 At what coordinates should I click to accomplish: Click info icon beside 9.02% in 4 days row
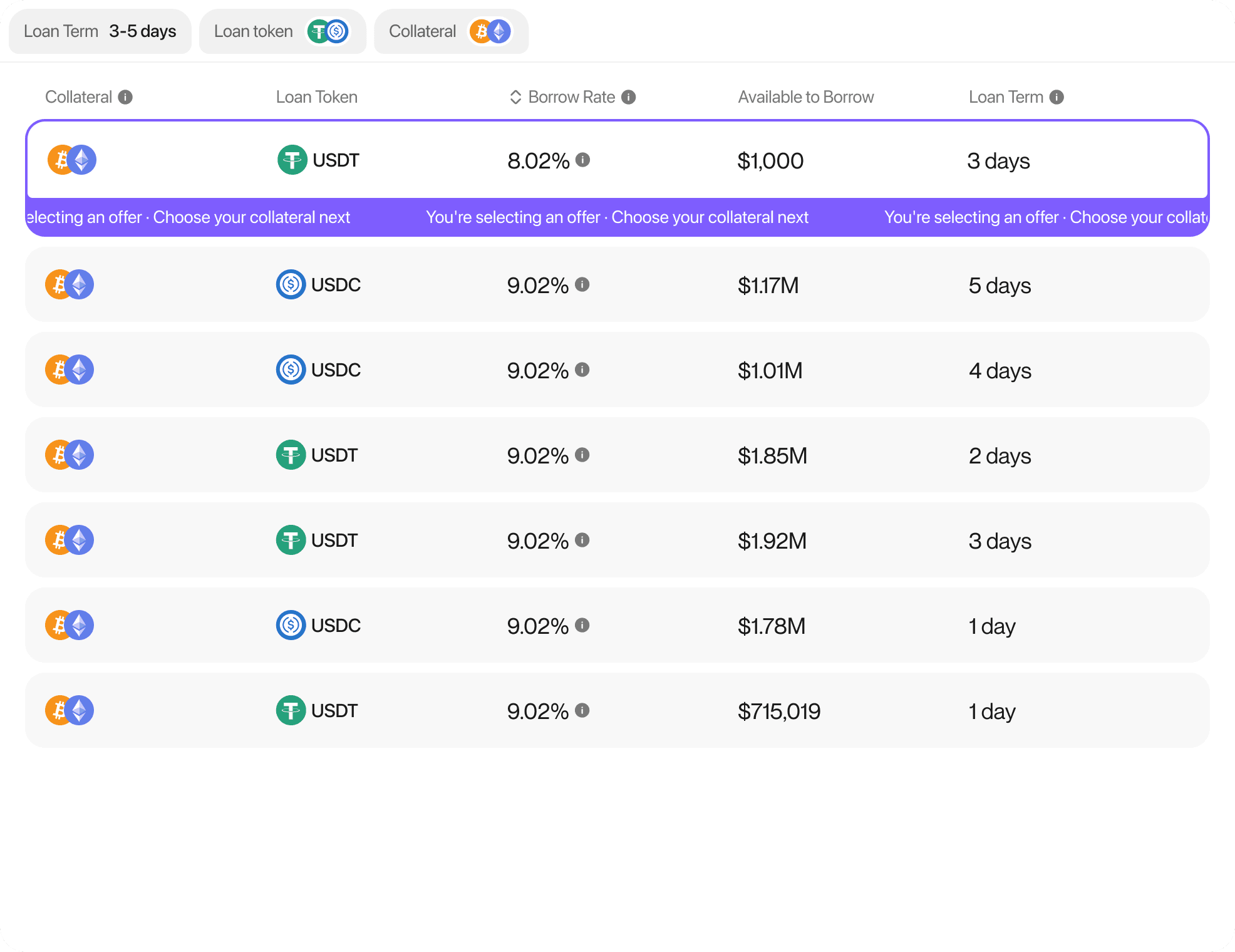pyautogui.click(x=582, y=370)
